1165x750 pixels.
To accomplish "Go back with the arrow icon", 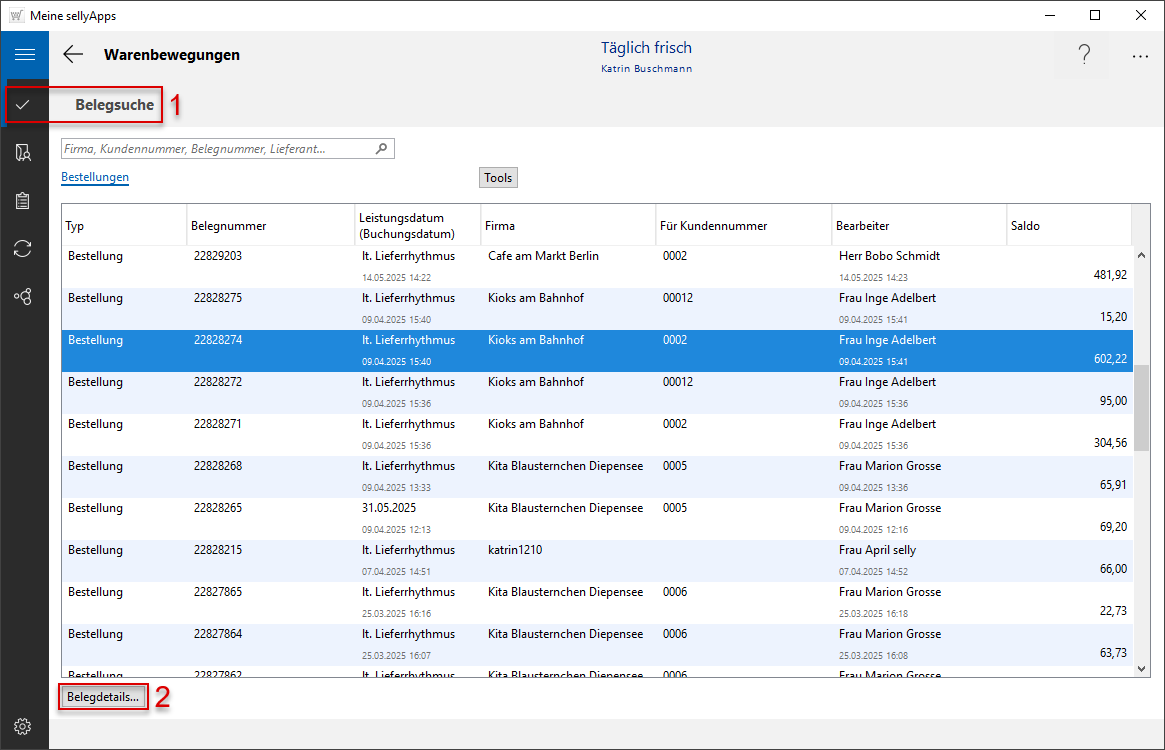I will (73, 55).
